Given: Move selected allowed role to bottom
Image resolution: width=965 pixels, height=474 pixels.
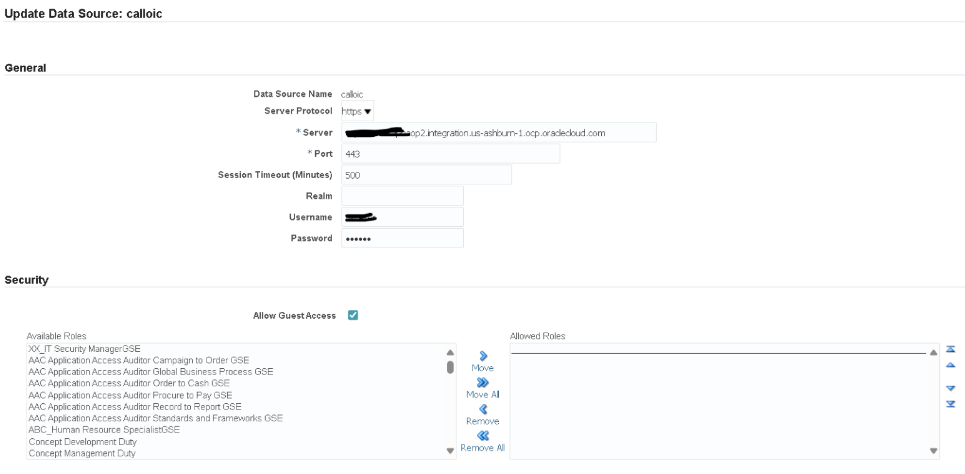Looking at the screenshot, I should coord(951,404).
